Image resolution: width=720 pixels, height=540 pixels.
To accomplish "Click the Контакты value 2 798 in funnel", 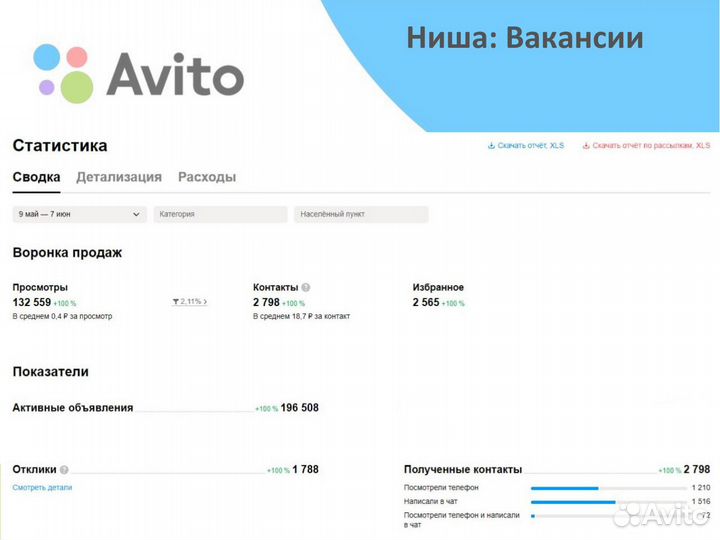I will pyautogui.click(x=266, y=302).
